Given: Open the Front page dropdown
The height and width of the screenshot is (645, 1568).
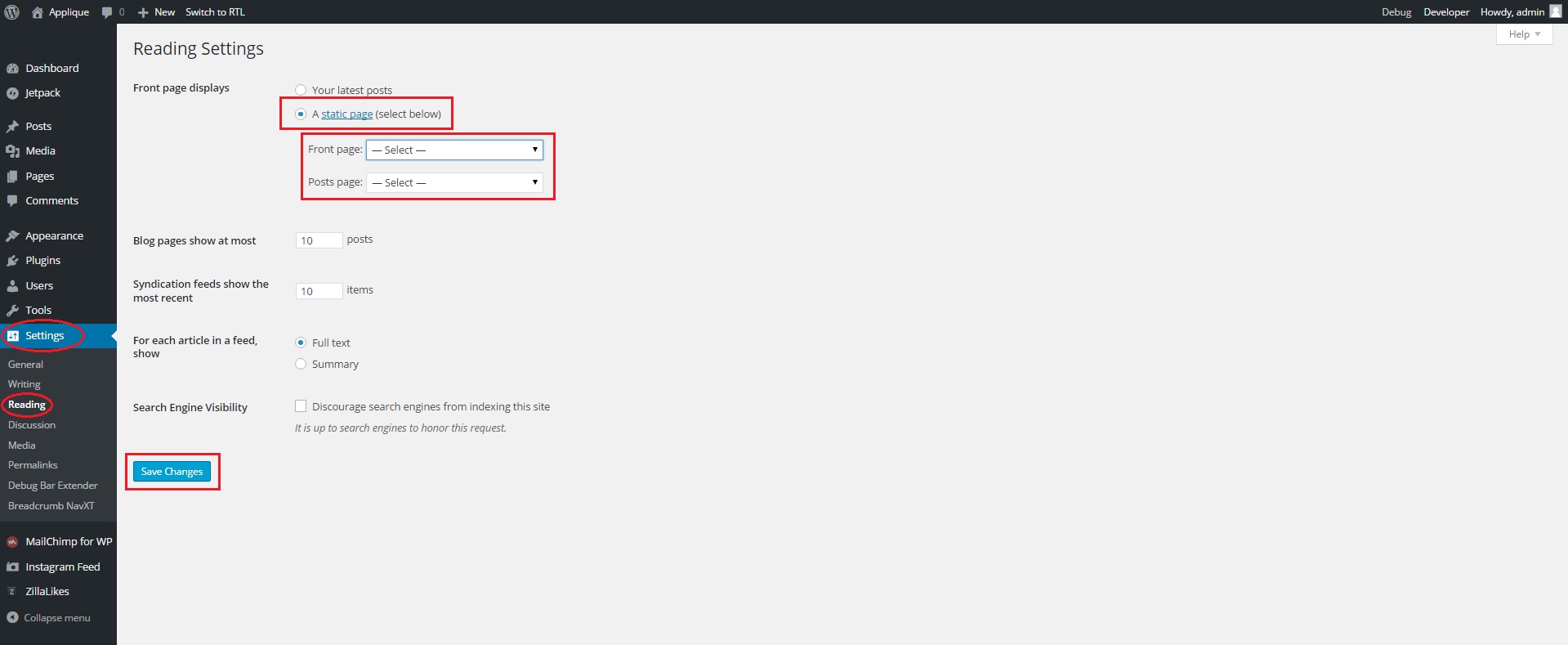Looking at the screenshot, I should 454,150.
